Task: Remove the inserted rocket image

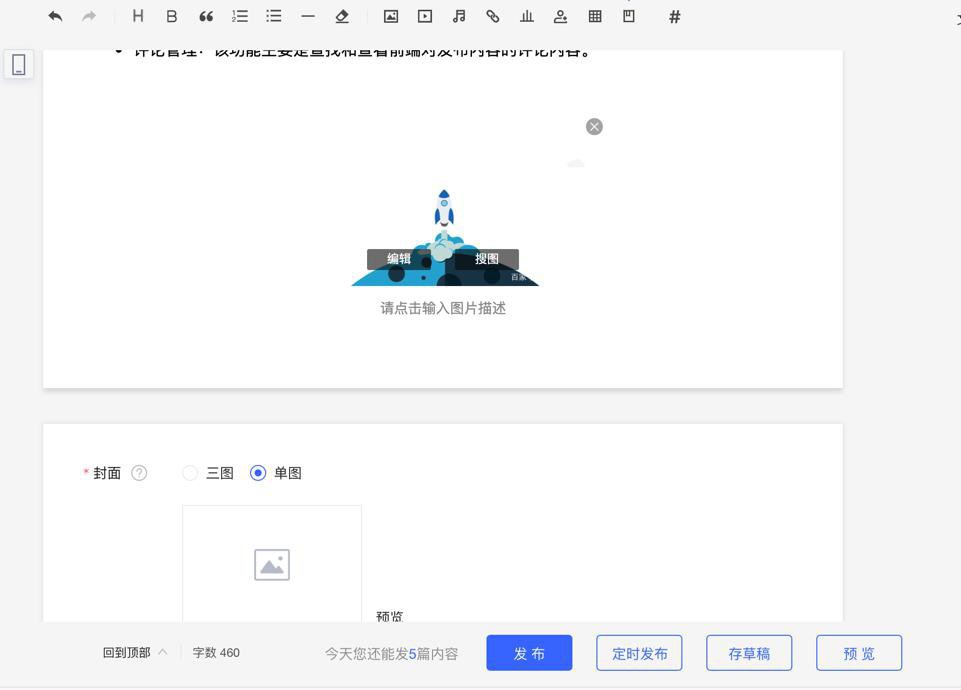Action: (x=594, y=127)
